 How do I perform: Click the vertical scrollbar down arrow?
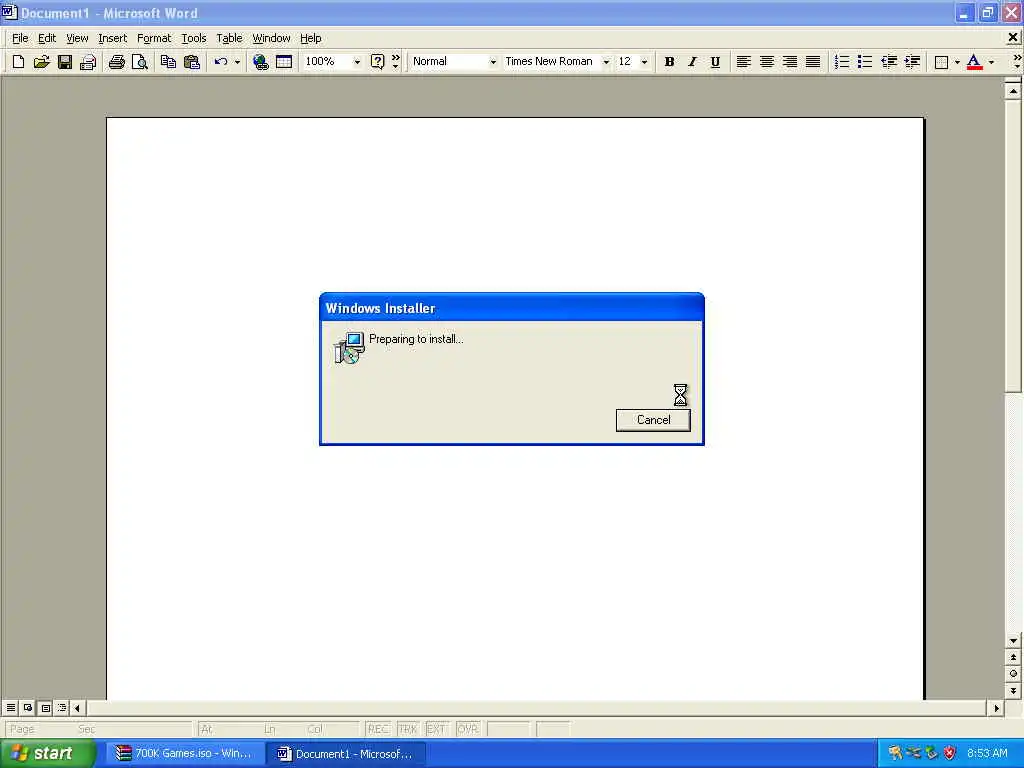click(x=1013, y=641)
